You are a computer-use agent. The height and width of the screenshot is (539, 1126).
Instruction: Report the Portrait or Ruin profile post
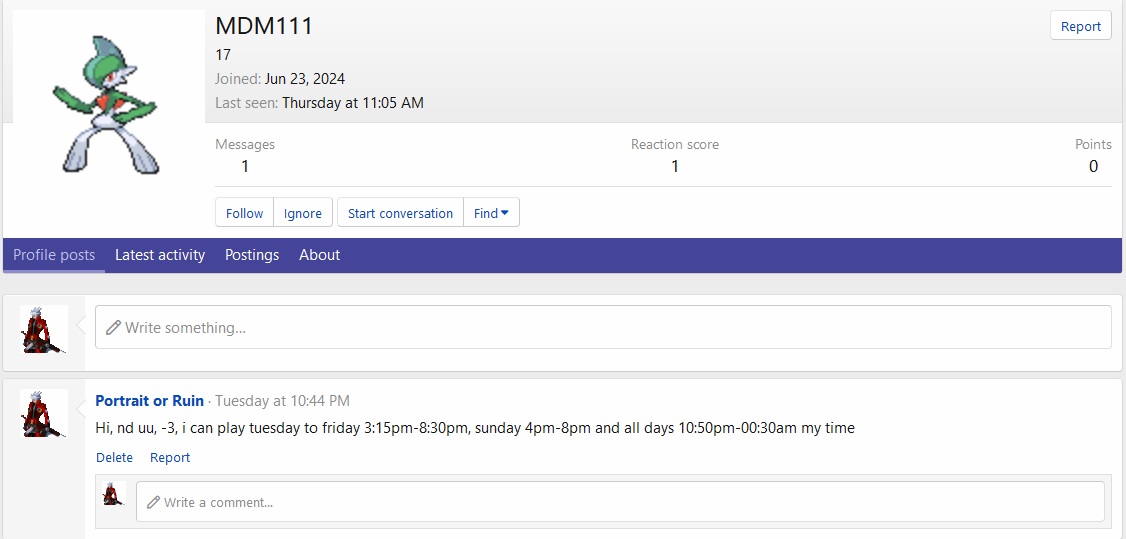coord(170,457)
